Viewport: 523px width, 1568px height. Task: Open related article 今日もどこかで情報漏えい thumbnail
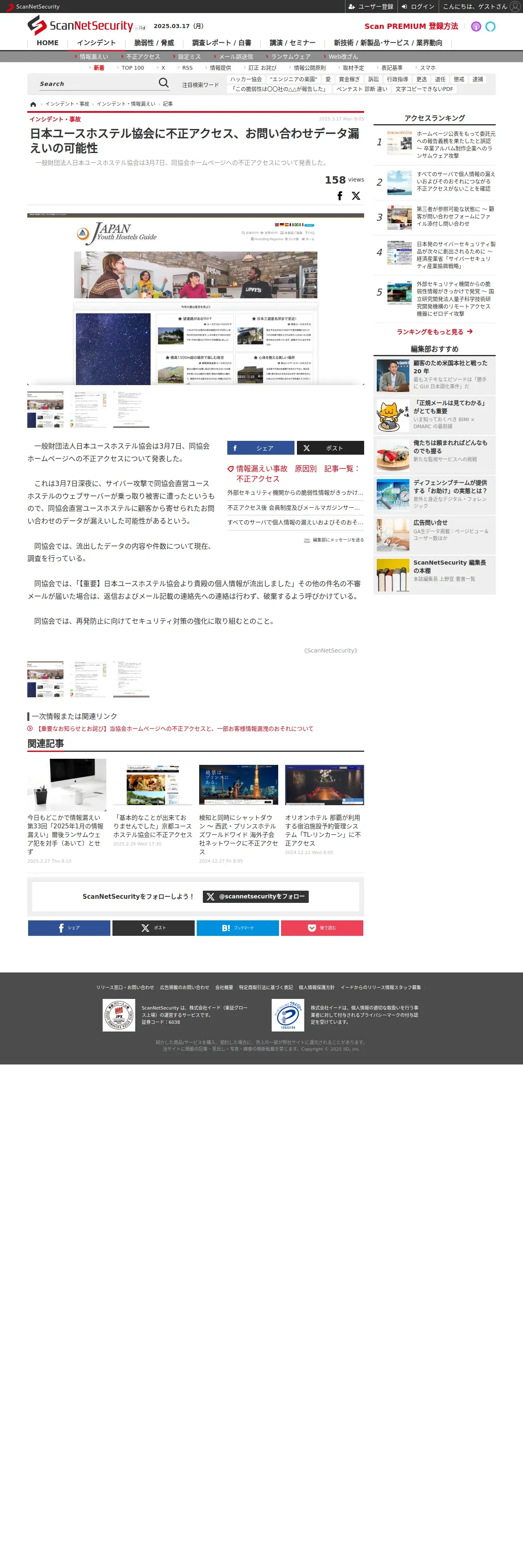66,784
